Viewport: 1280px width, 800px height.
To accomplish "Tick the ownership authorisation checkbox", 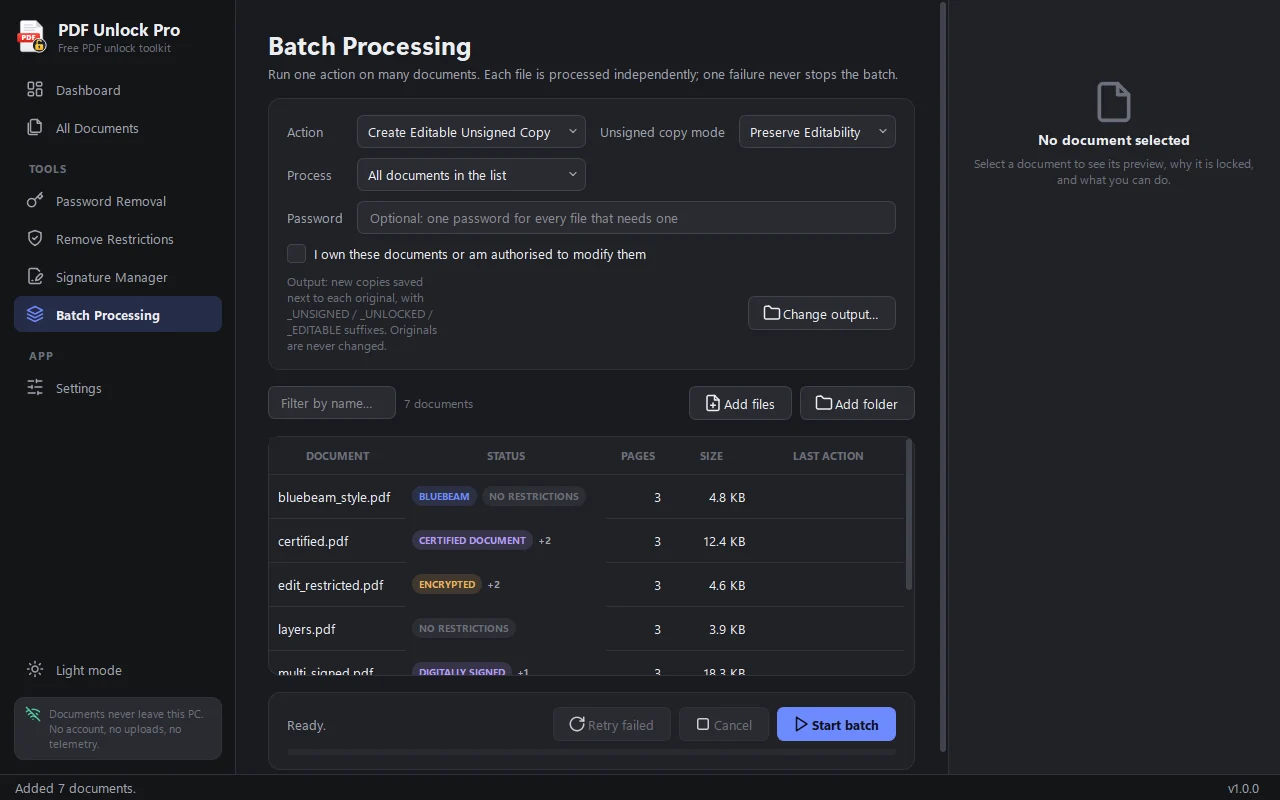I will coord(296,254).
